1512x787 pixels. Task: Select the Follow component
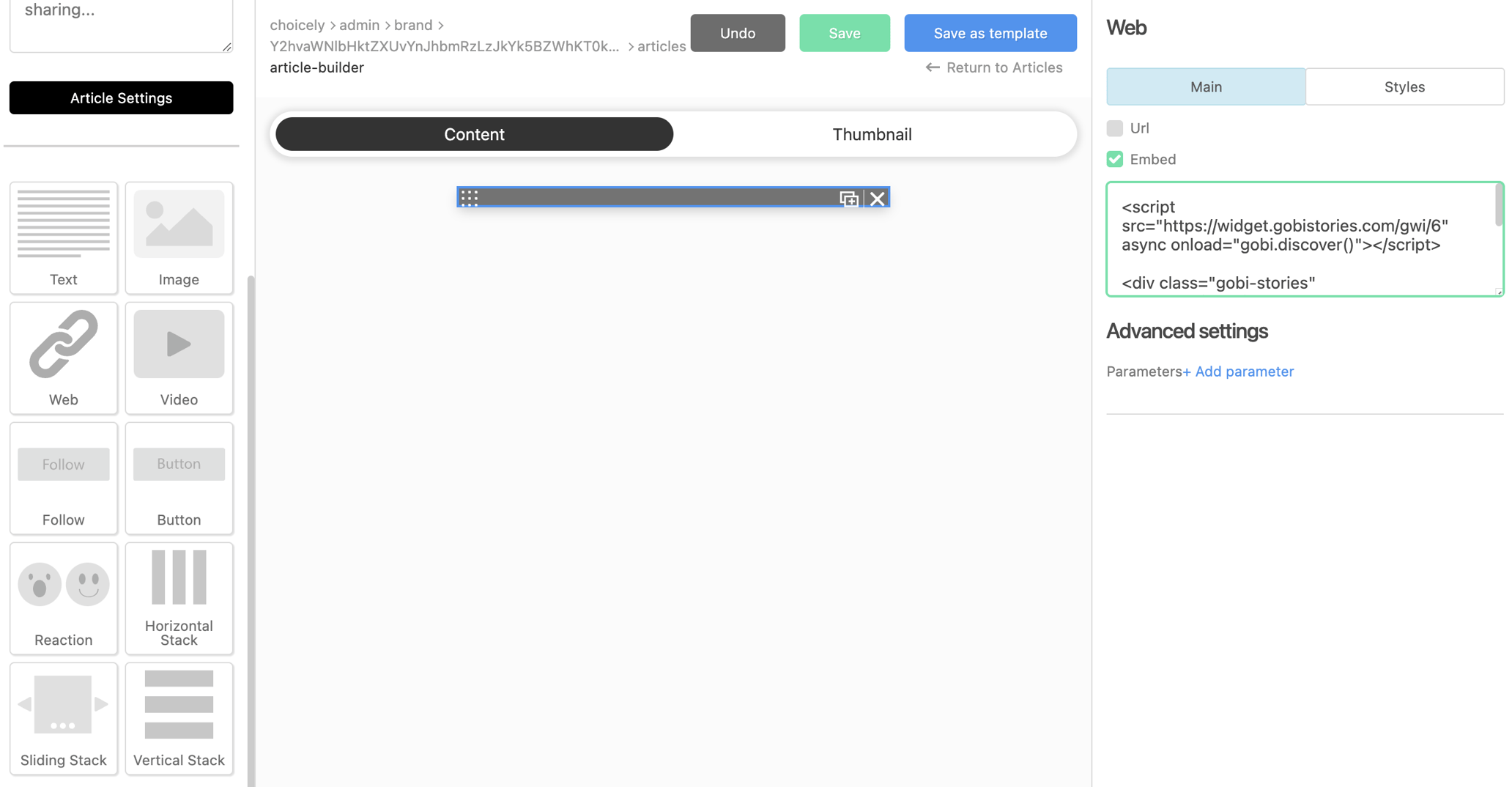[63, 478]
